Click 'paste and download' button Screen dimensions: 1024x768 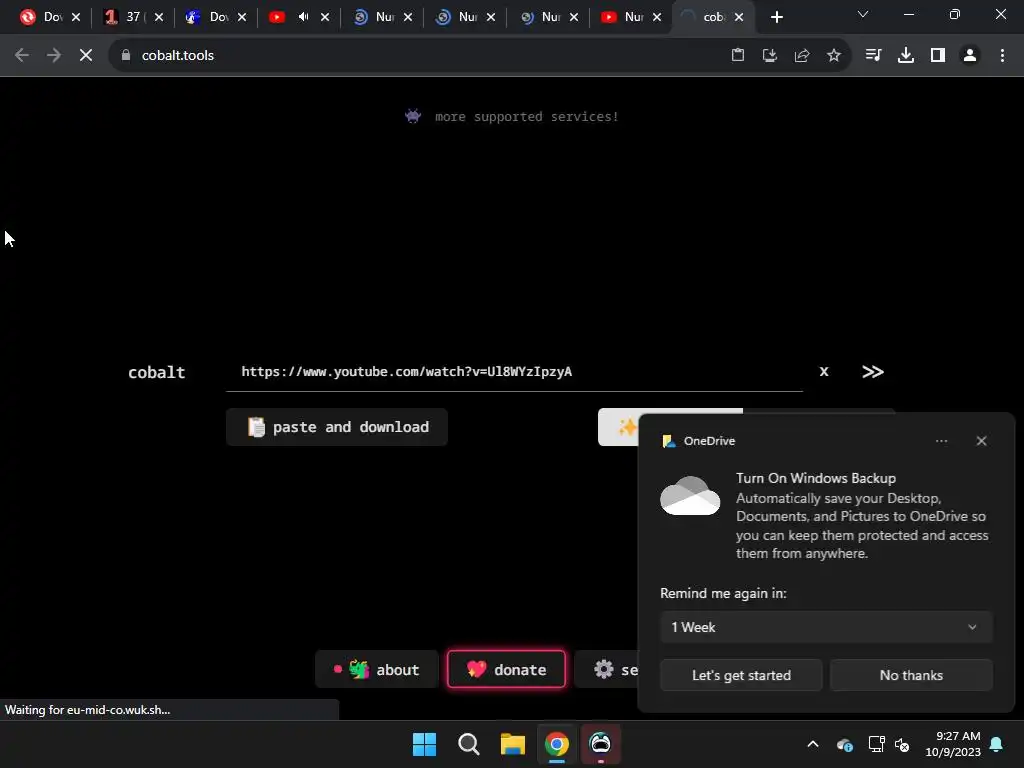tap(337, 427)
